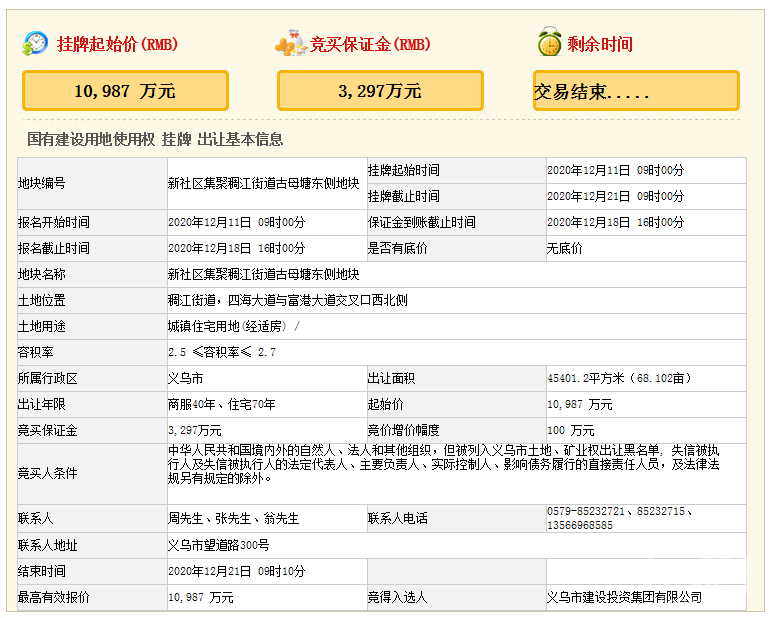Click the 结束时间 value 2020年12月21日 09时10分
This screenshot has height=618, width=770.
[236, 571]
